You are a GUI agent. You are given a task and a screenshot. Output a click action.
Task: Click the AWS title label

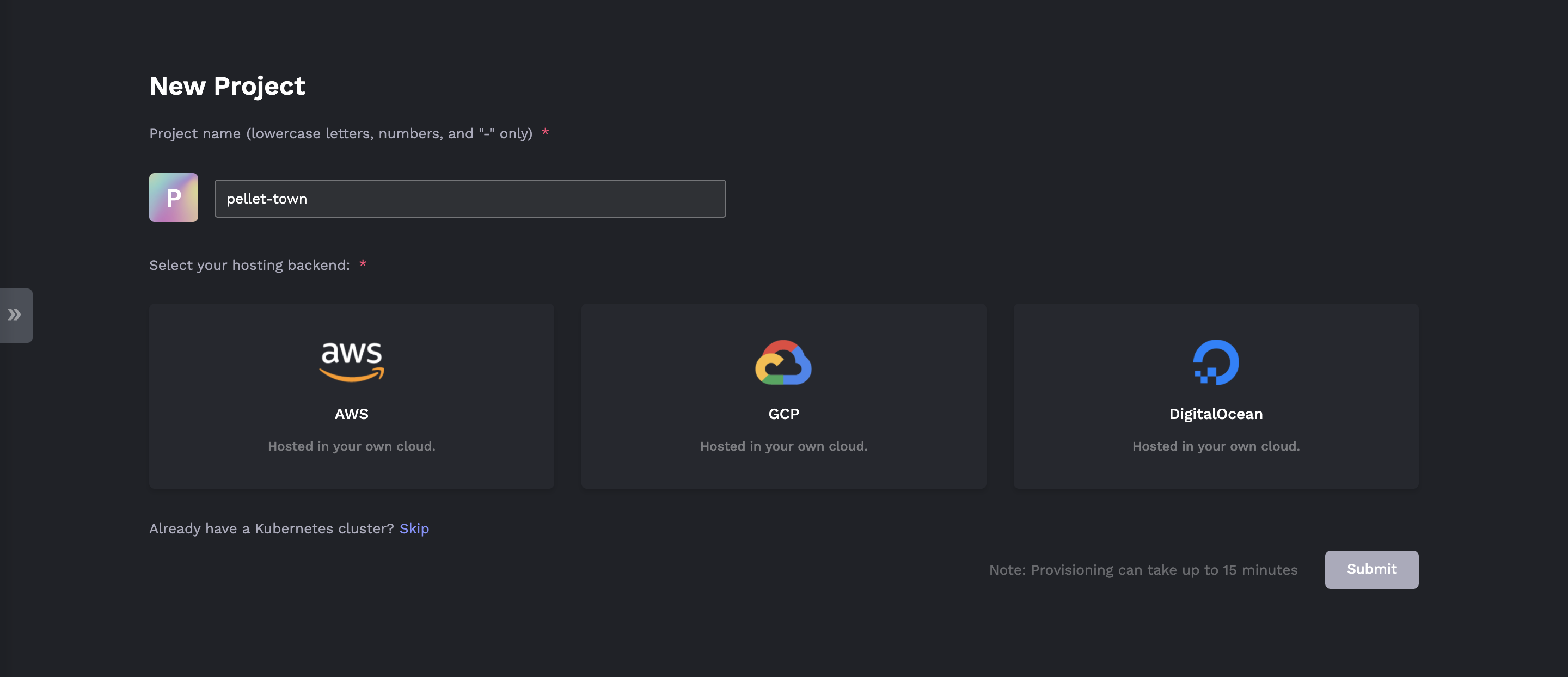point(351,414)
